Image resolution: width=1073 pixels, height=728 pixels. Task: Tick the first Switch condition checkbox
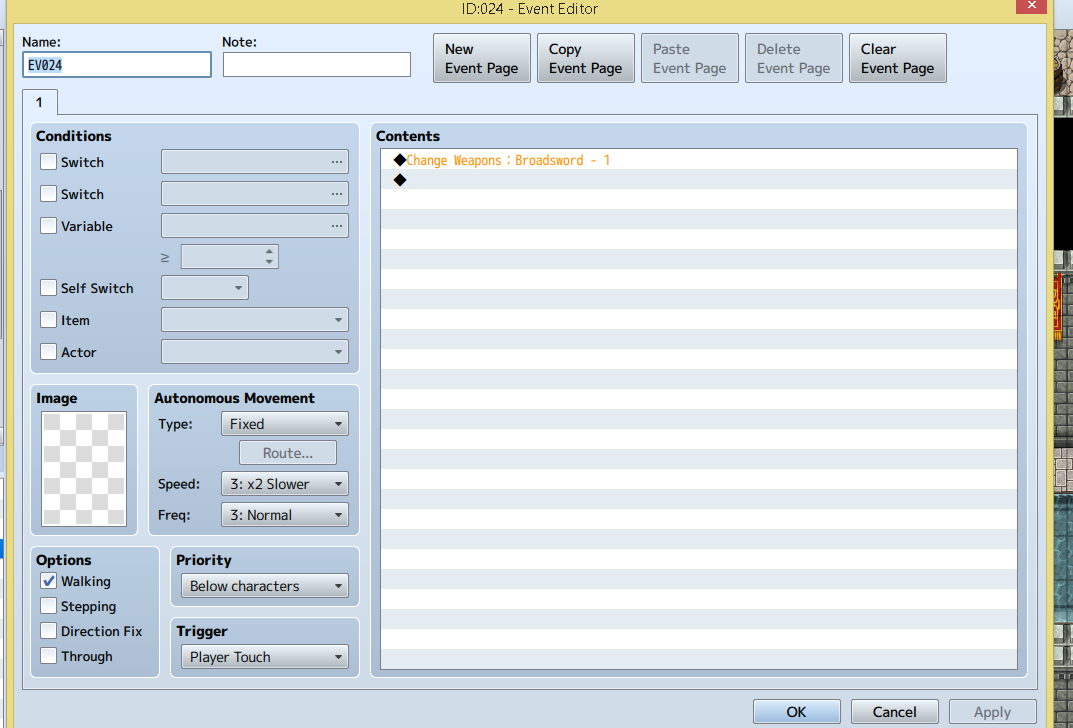[49, 161]
